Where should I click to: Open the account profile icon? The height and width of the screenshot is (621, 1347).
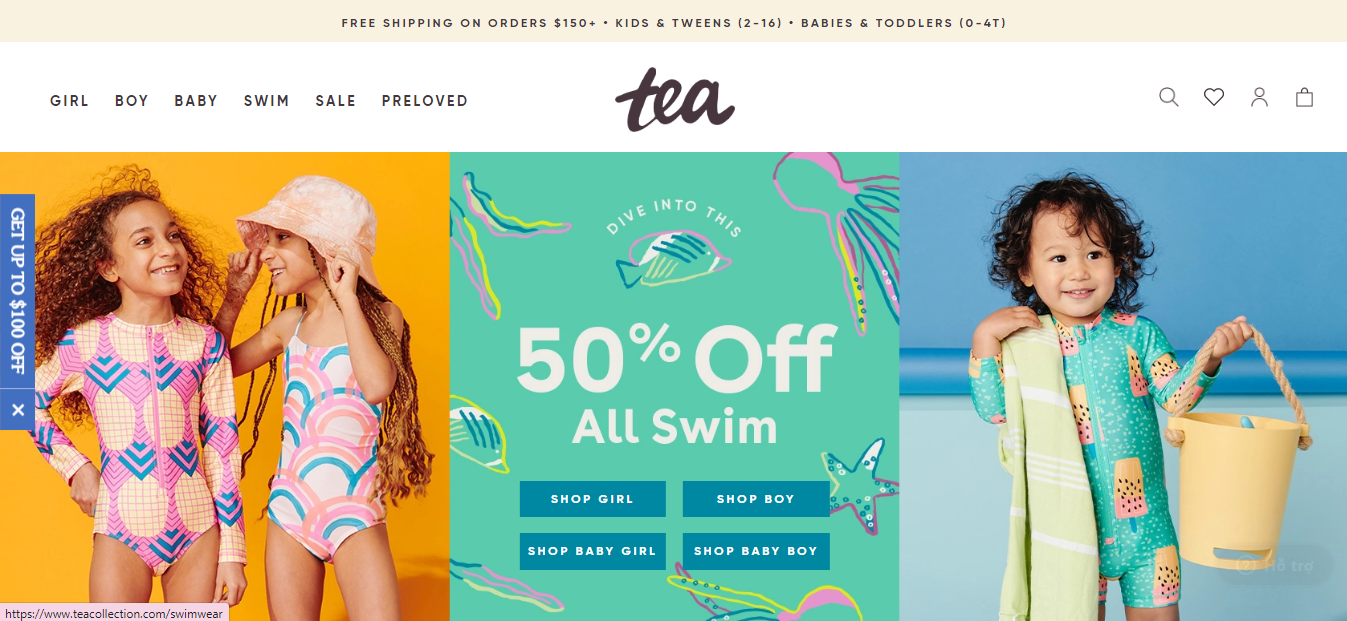click(1259, 97)
